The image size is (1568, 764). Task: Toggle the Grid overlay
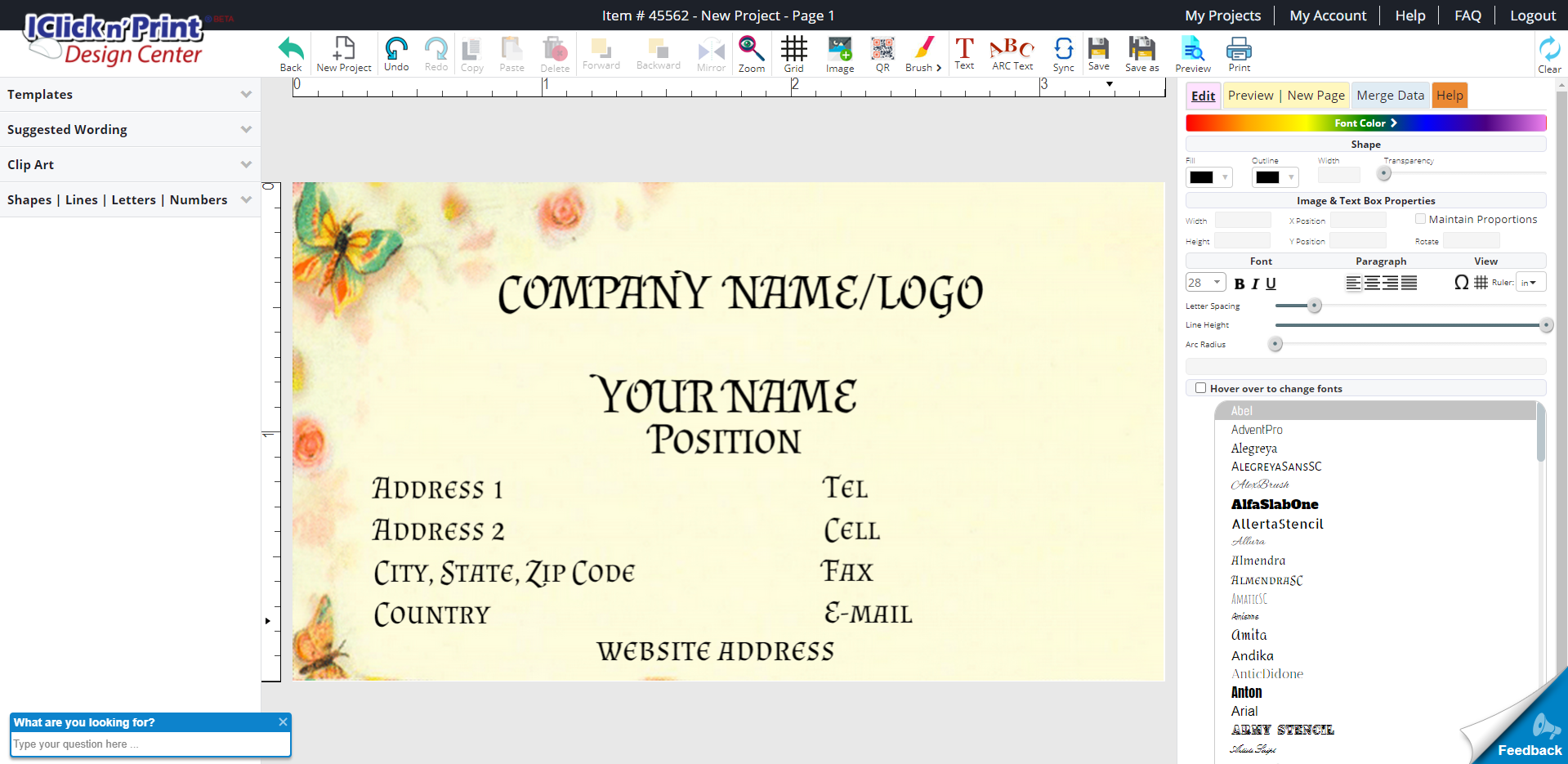click(x=793, y=53)
